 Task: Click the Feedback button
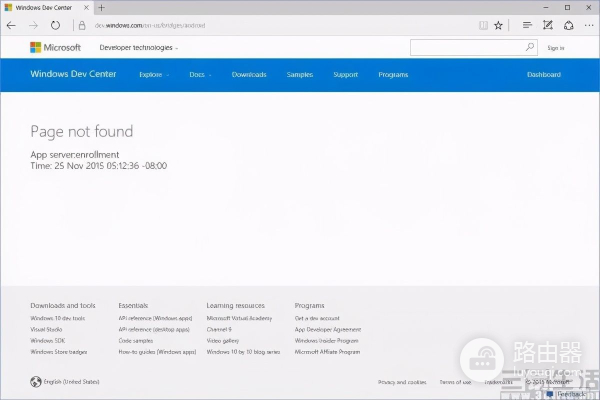click(x=567, y=394)
